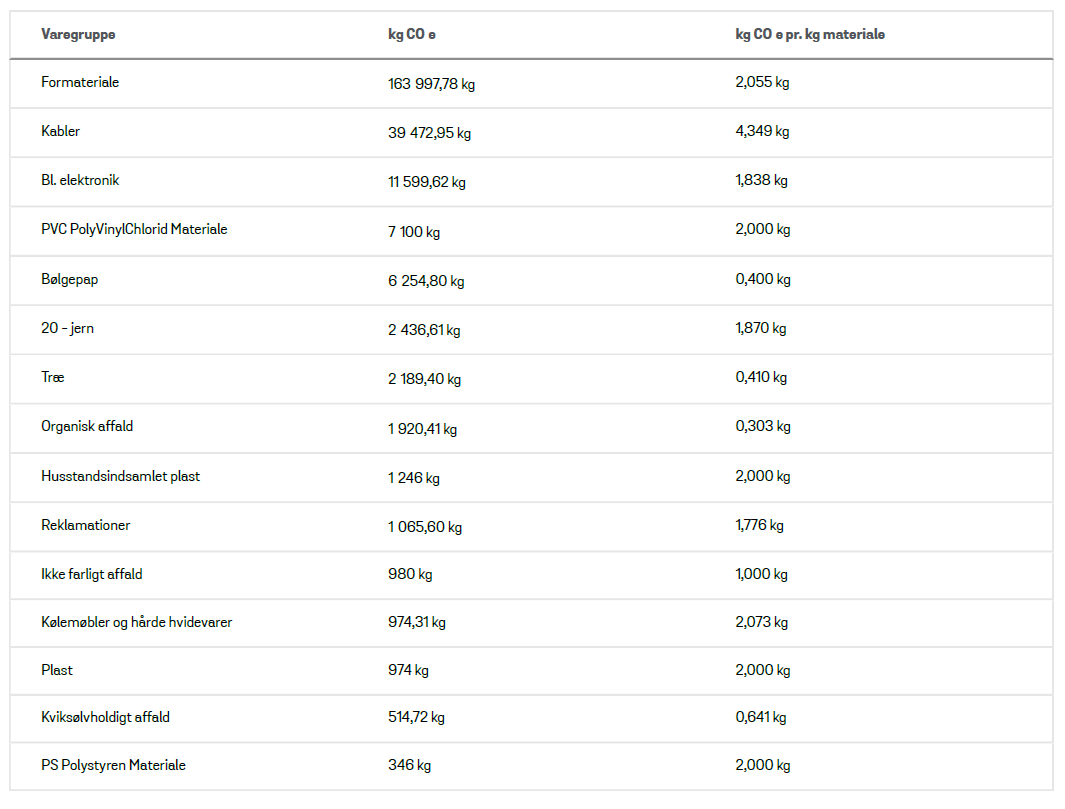
Task: Select Kviksølvholdigt affald row
Action: 531,718
